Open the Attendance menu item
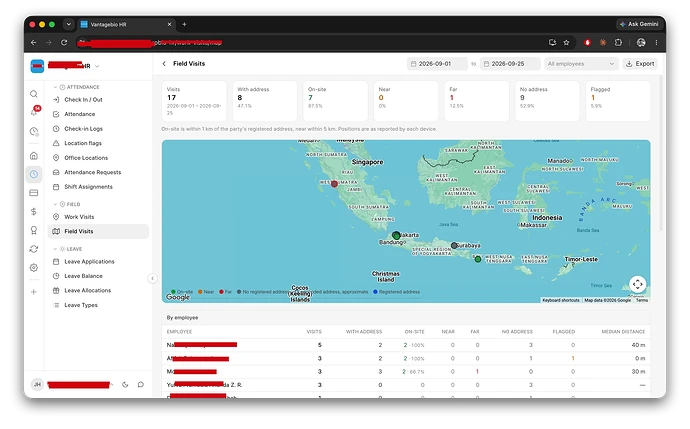Viewport: 690px width, 429px height. point(98,114)
